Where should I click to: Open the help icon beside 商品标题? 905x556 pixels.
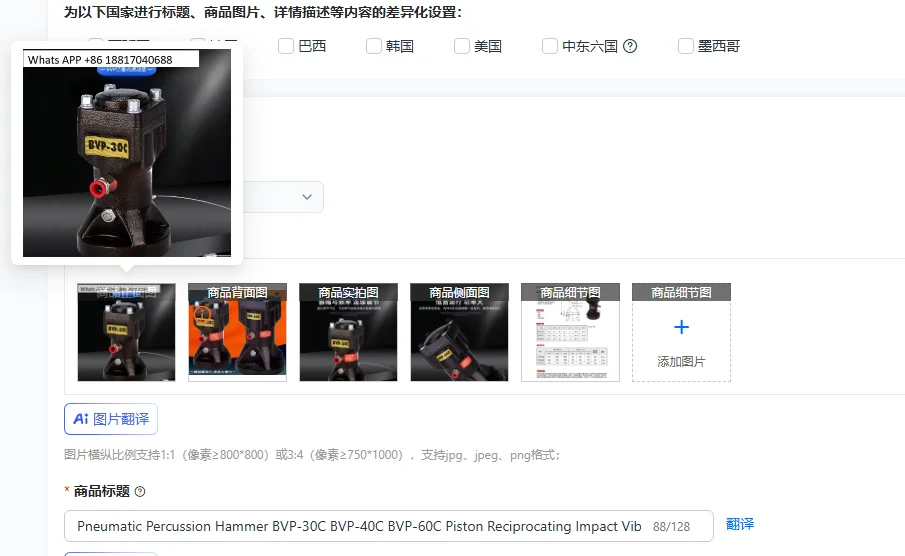pyautogui.click(x=140, y=491)
